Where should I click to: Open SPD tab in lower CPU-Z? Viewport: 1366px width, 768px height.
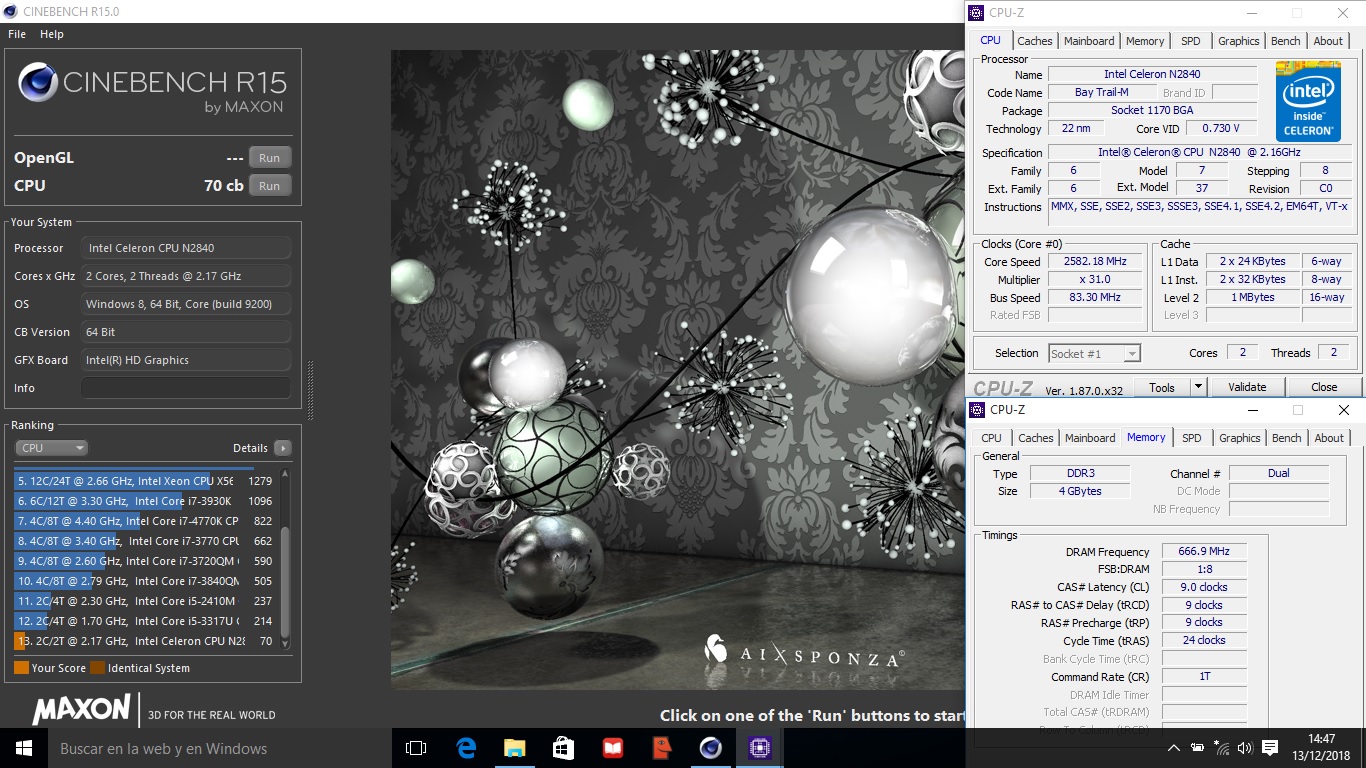(1191, 438)
